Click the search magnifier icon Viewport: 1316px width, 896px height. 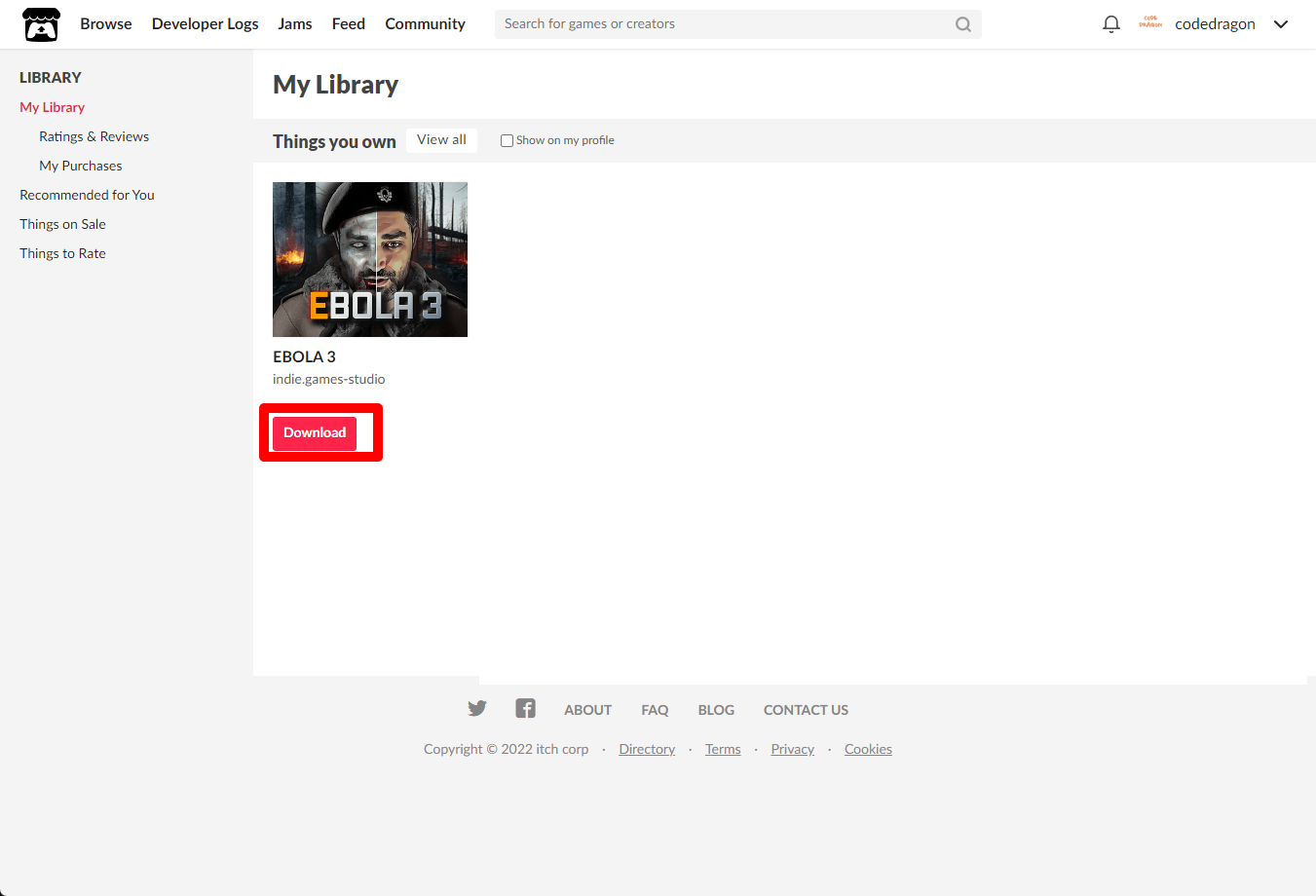pyautogui.click(x=963, y=24)
